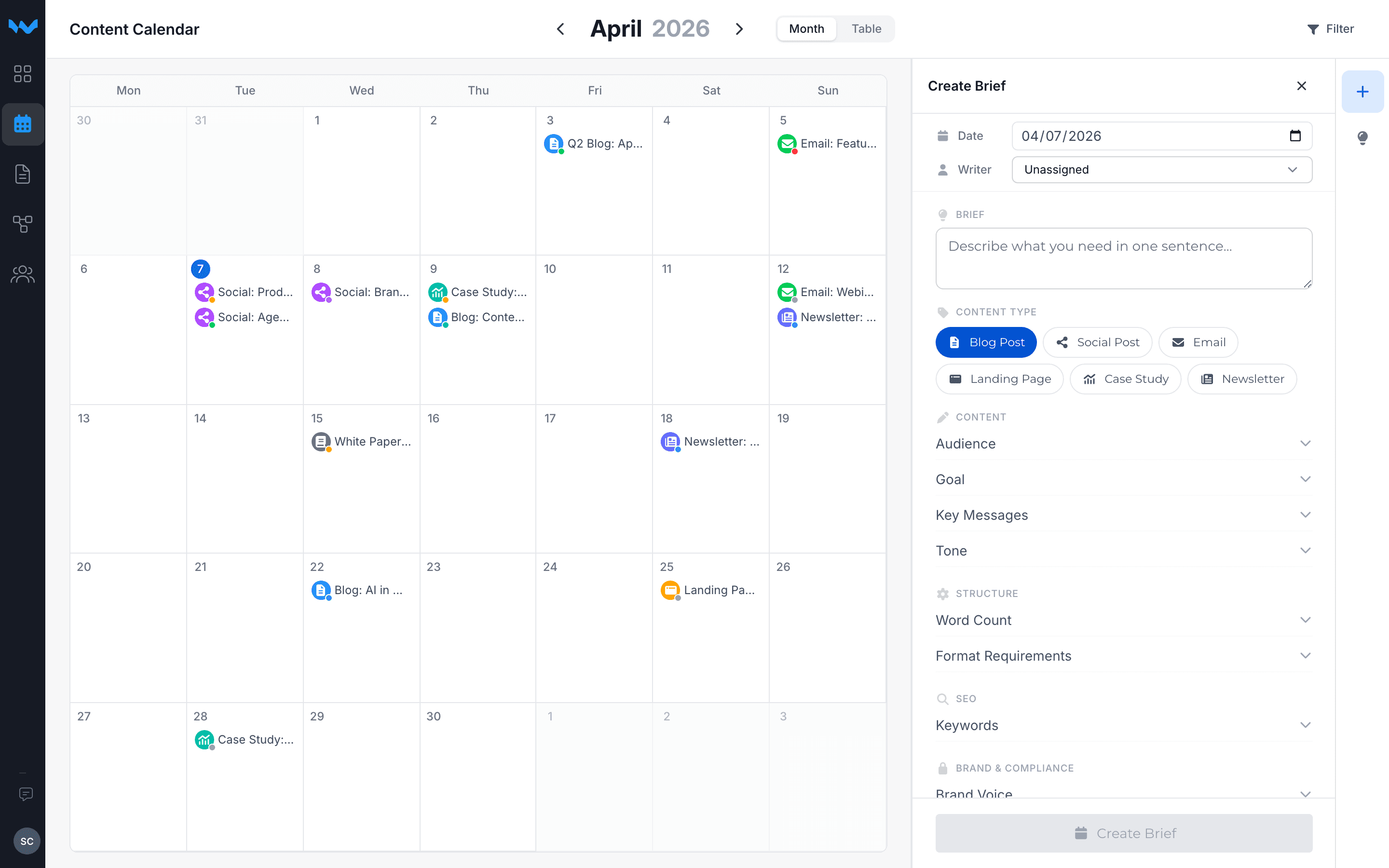Viewport: 1389px width, 868px height.
Task: Open the documents section from the sidebar
Action: pos(23,174)
